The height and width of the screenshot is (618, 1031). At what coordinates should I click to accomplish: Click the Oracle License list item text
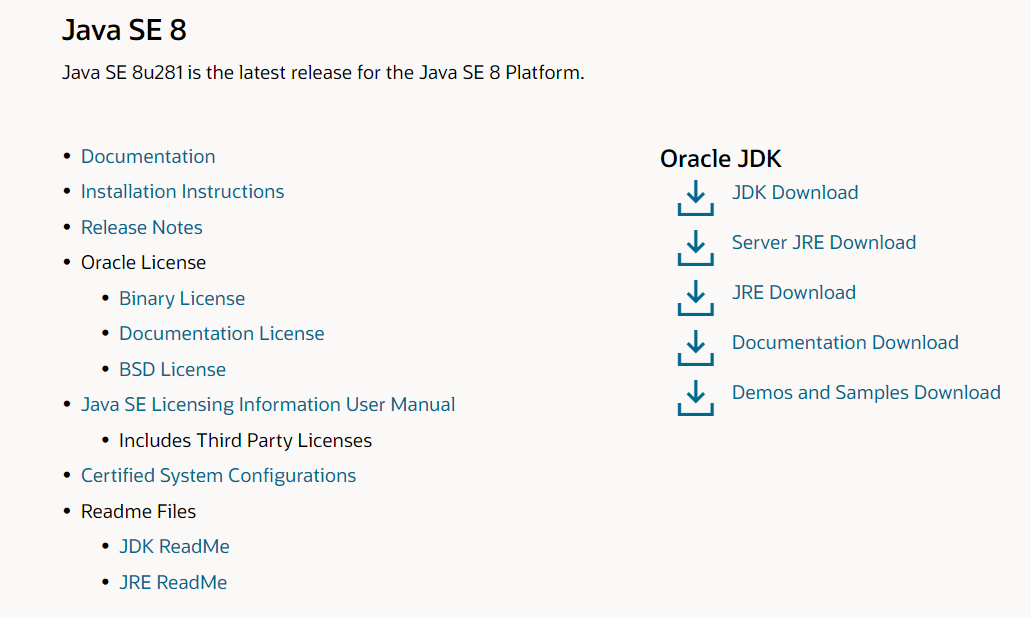[143, 262]
